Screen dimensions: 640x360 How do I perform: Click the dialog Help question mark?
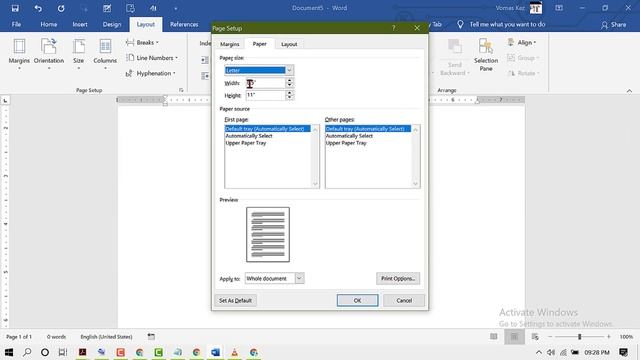(x=393, y=28)
